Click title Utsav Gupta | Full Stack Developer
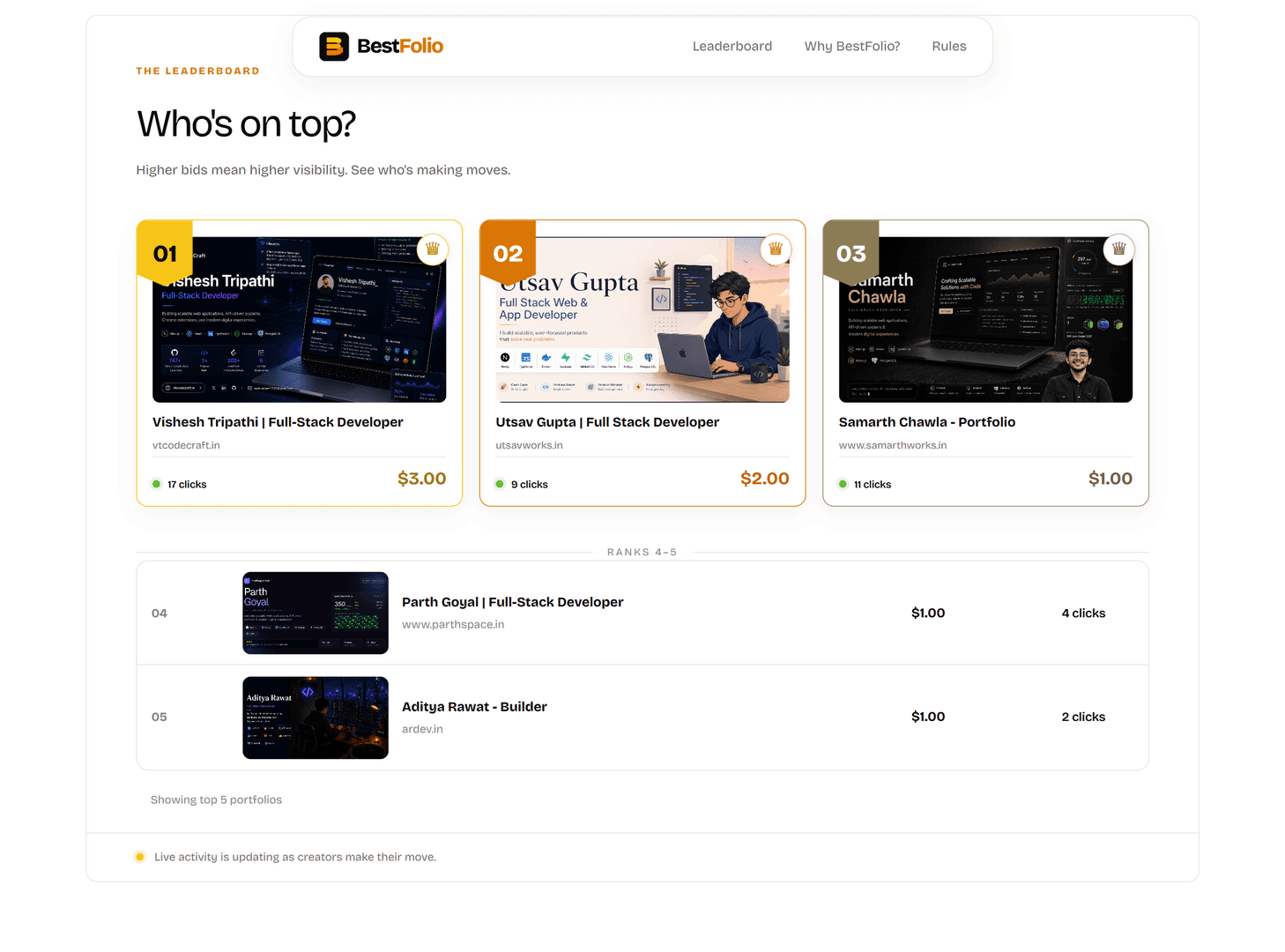Image resolution: width=1285 pixels, height=952 pixels. (607, 422)
